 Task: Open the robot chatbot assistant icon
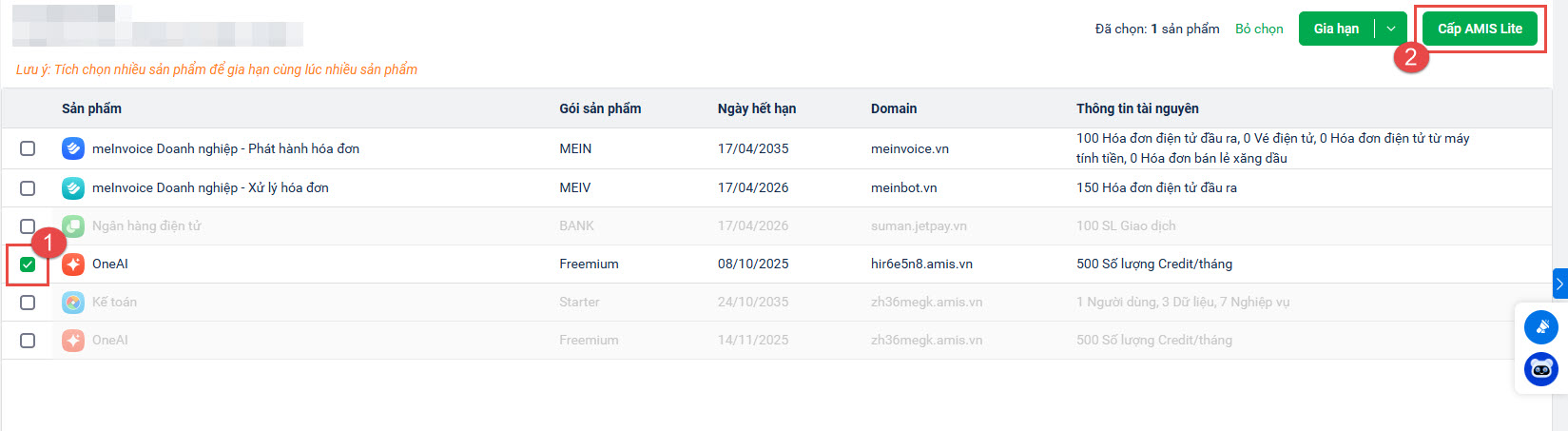(1540, 368)
